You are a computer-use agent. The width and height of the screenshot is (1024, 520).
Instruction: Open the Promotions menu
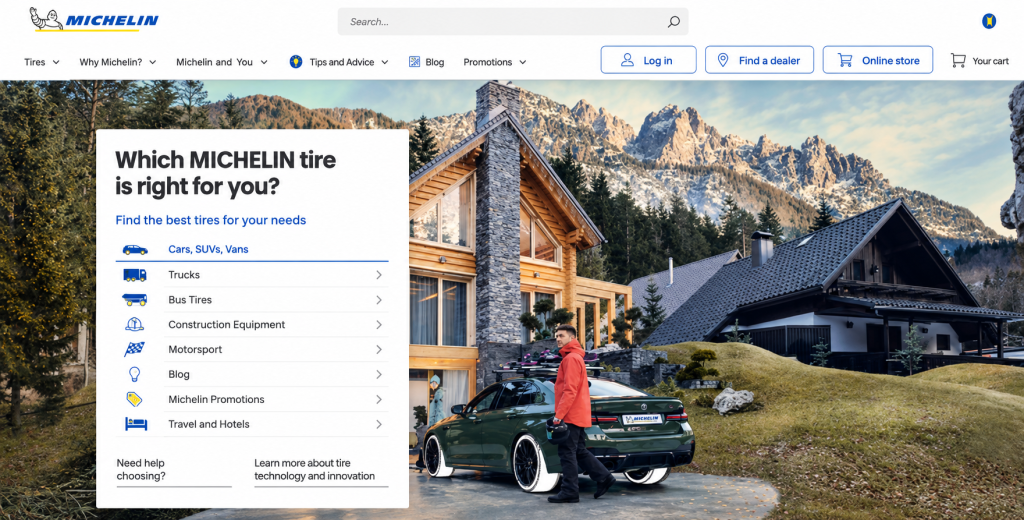pos(495,62)
